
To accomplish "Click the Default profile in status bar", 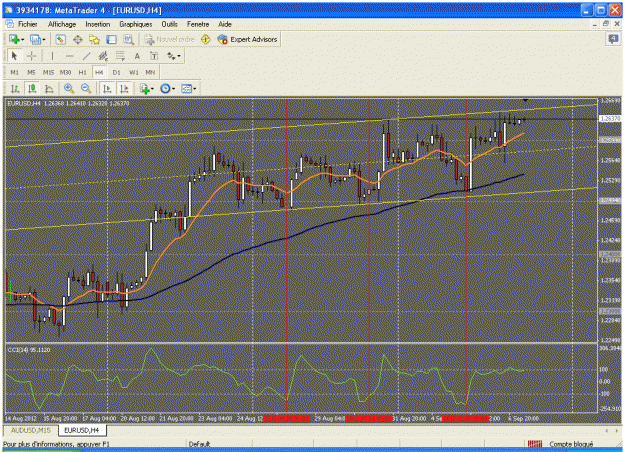I will pos(199,444).
